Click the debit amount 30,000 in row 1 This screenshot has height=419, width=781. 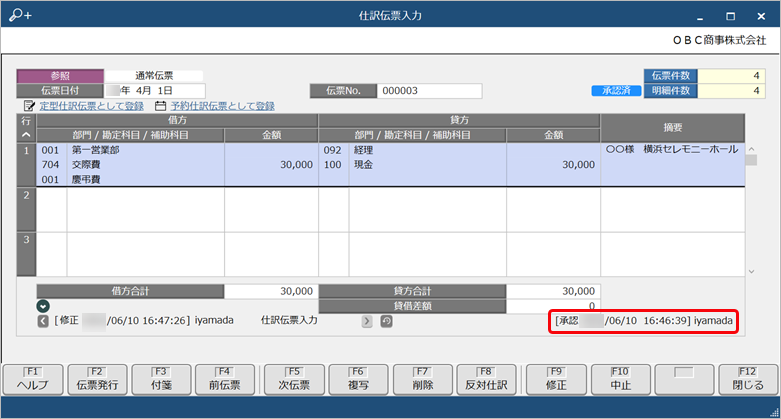[x=296, y=164]
